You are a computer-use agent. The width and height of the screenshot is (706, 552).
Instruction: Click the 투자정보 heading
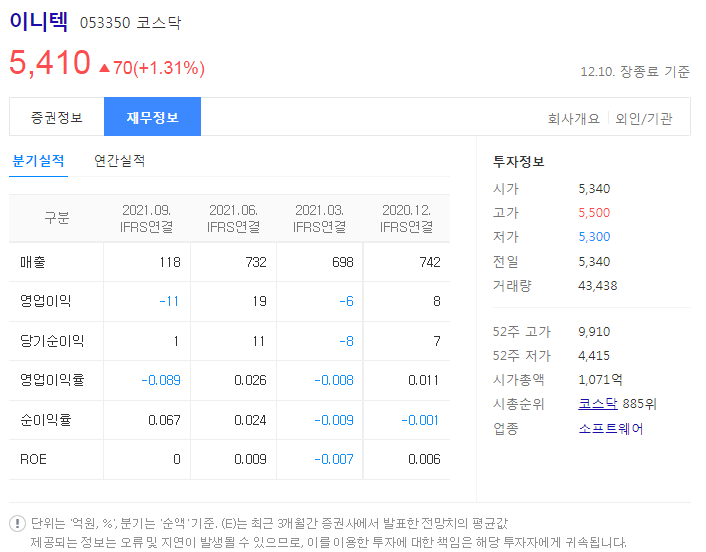(x=519, y=162)
